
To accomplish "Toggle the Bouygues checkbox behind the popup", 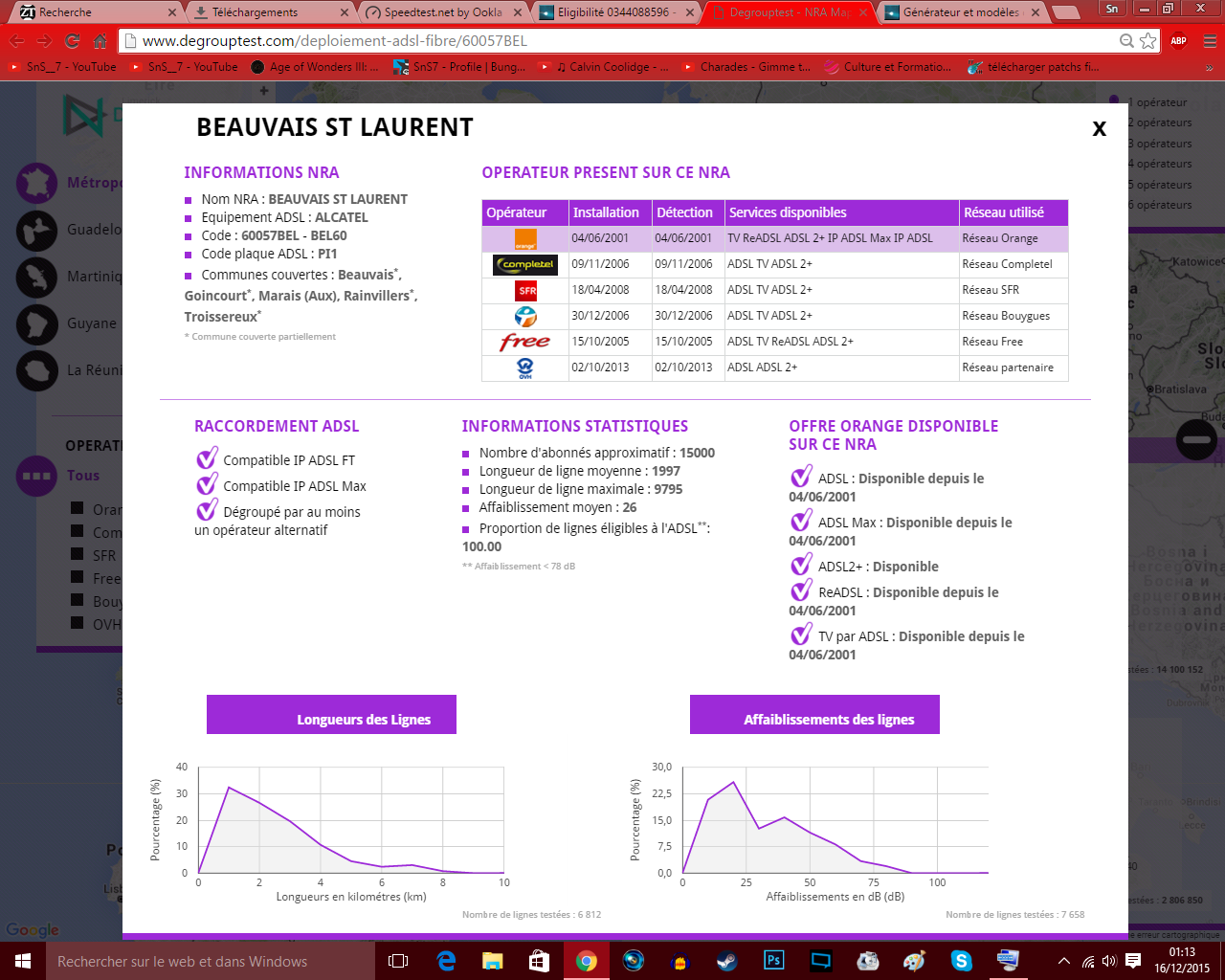I will point(78,600).
